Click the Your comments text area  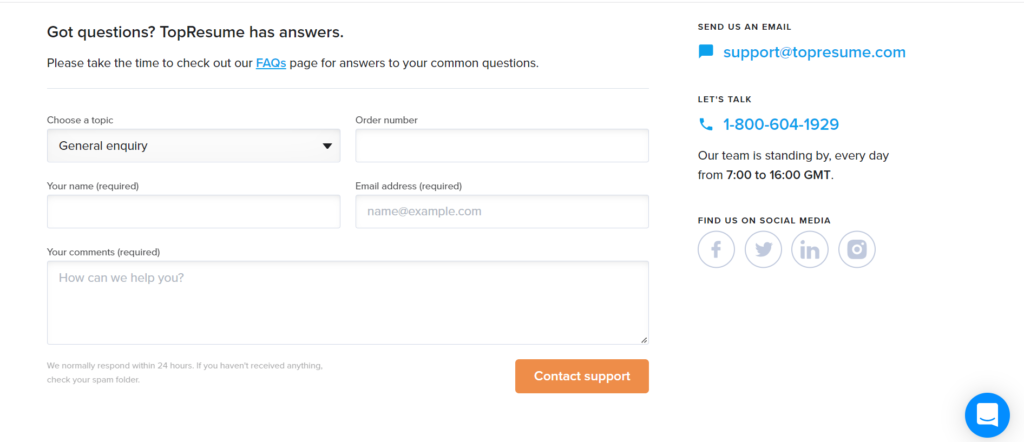pyautogui.click(x=347, y=302)
